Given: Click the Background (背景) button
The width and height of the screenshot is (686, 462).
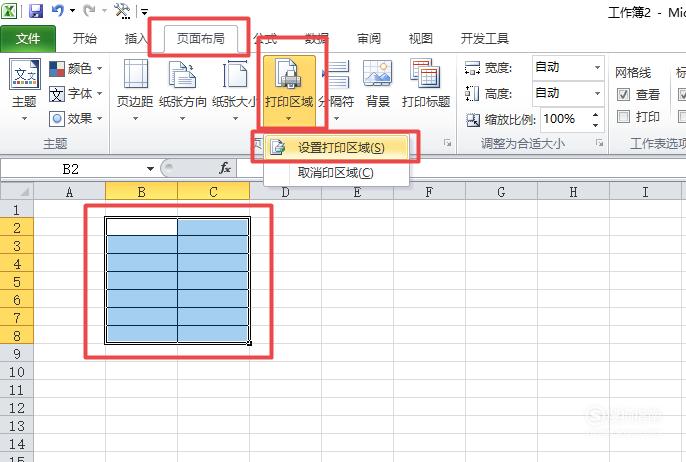Looking at the screenshot, I should pyautogui.click(x=378, y=85).
